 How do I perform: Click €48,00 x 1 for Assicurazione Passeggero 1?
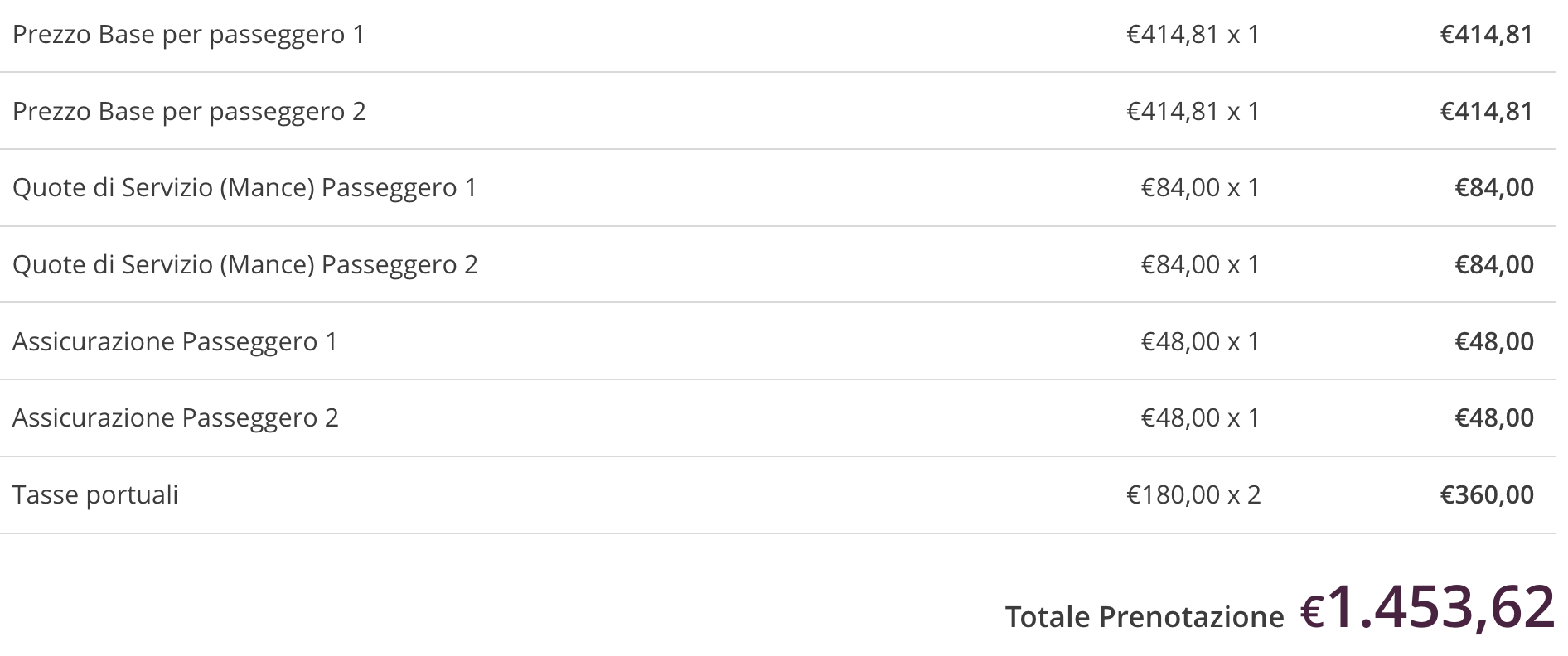[1201, 342]
